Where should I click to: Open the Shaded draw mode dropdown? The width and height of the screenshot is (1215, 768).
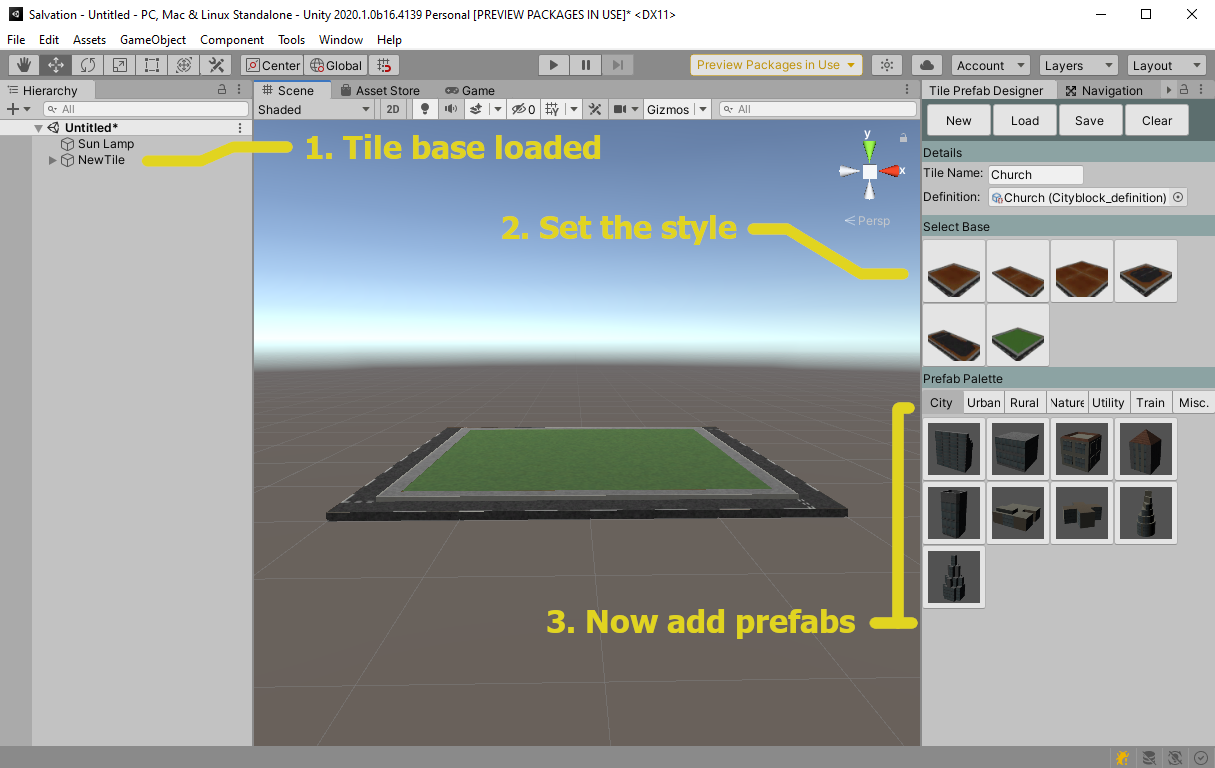pos(314,109)
